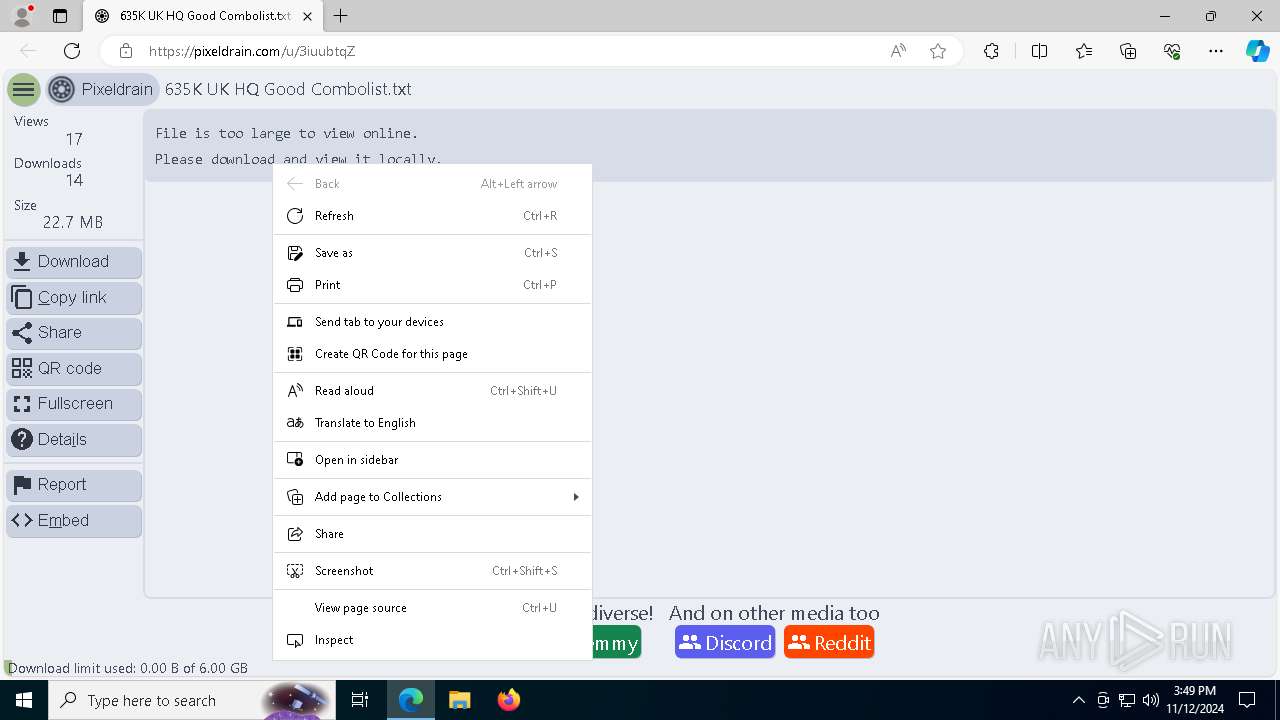Choose View page source
Screen dimensions: 1280x720
point(432,608)
